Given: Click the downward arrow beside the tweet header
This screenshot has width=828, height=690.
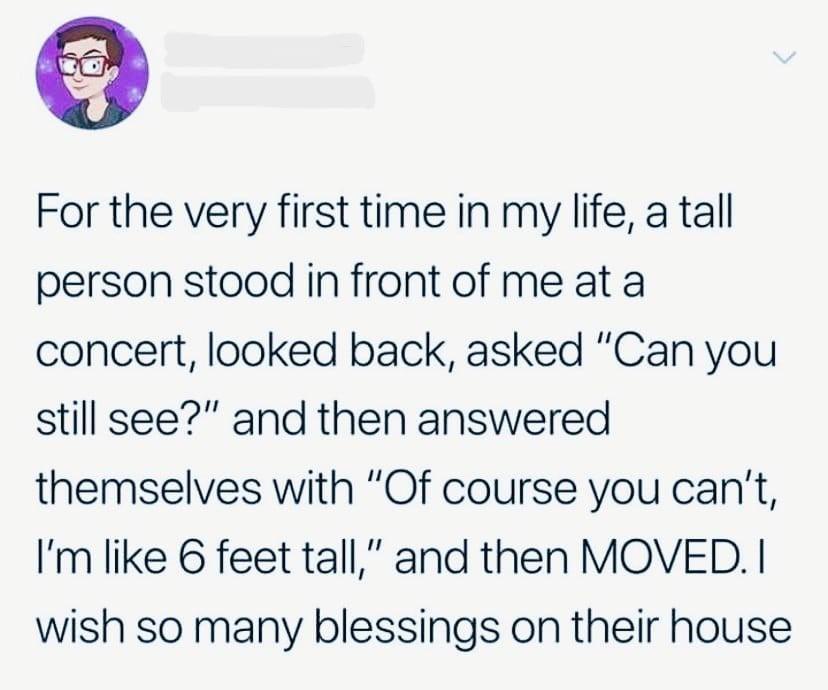Looking at the screenshot, I should point(786,57).
